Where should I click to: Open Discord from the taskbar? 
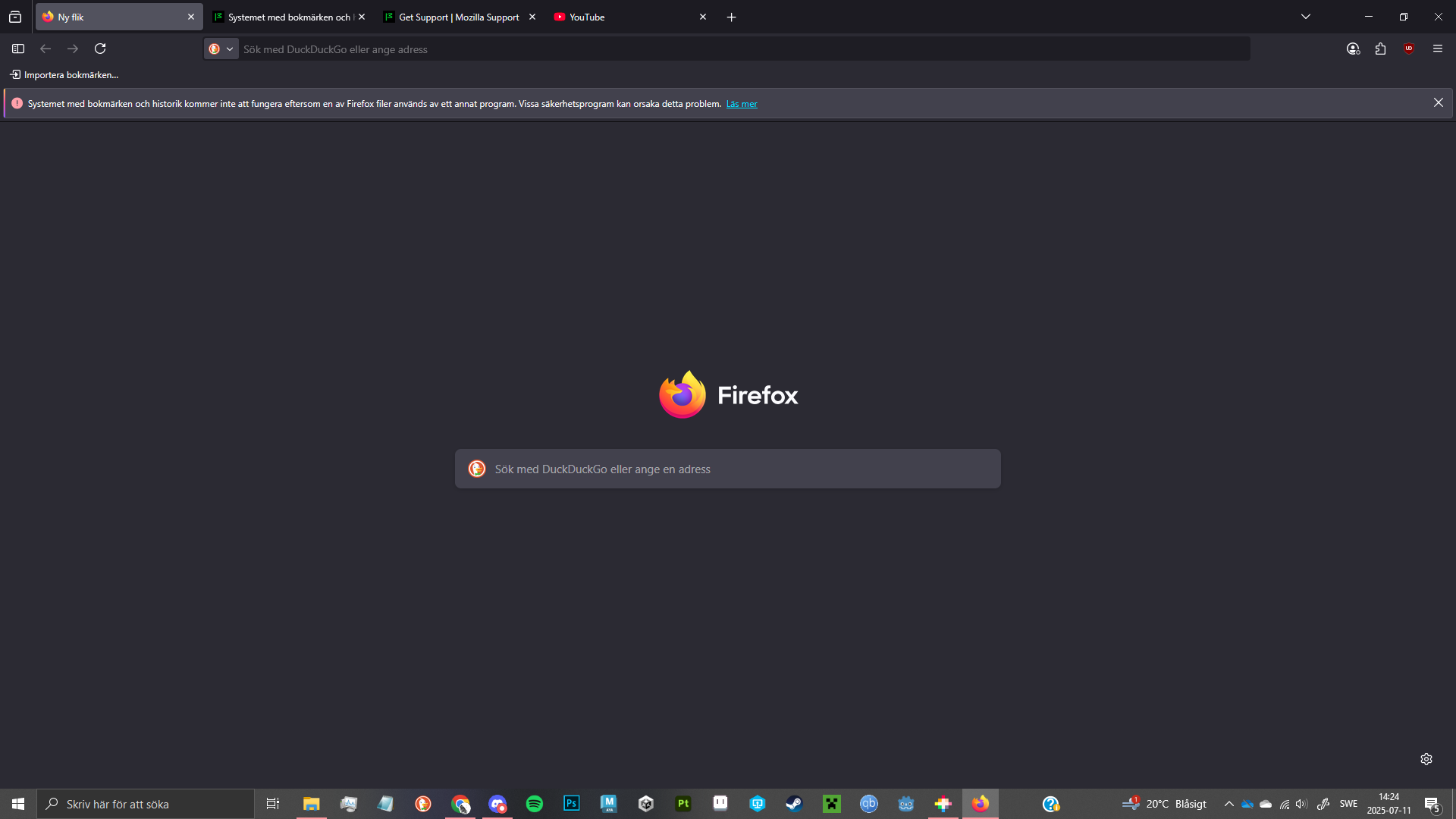[497, 804]
